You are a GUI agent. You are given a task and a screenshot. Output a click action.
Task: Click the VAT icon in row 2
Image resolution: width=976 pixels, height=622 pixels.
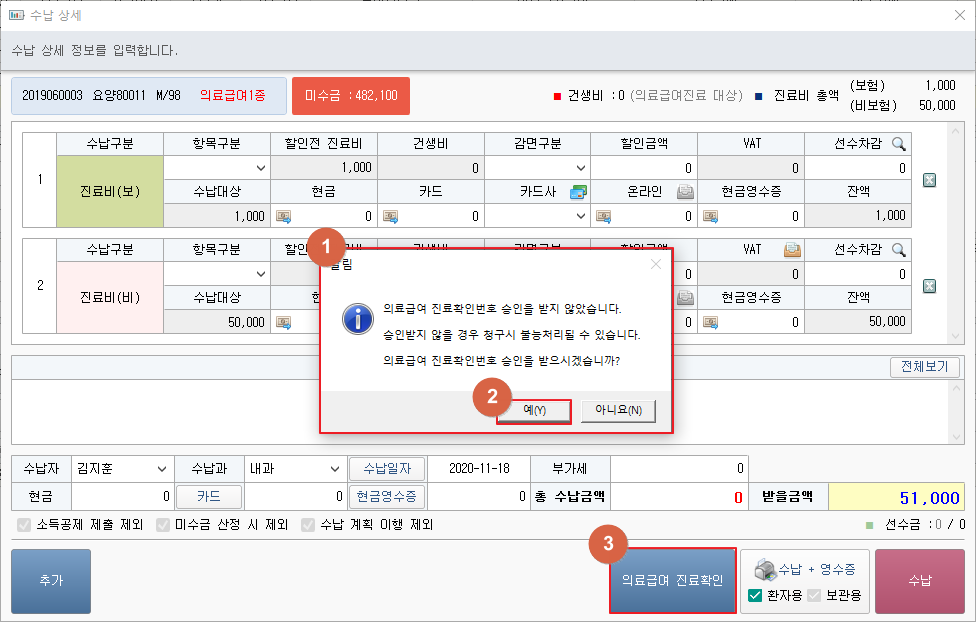point(791,250)
